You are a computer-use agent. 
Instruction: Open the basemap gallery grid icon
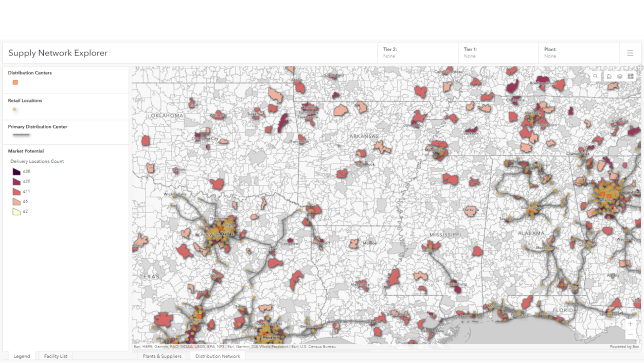[630, 76]
